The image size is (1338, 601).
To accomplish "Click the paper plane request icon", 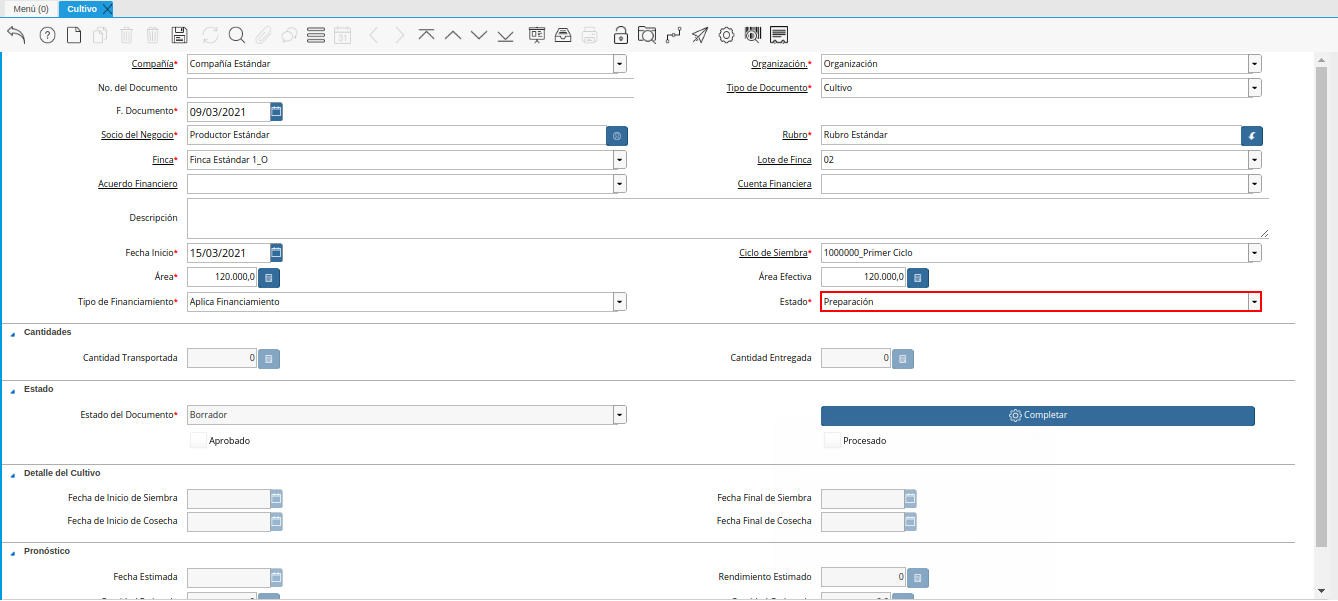I will (x=700, y=35).
